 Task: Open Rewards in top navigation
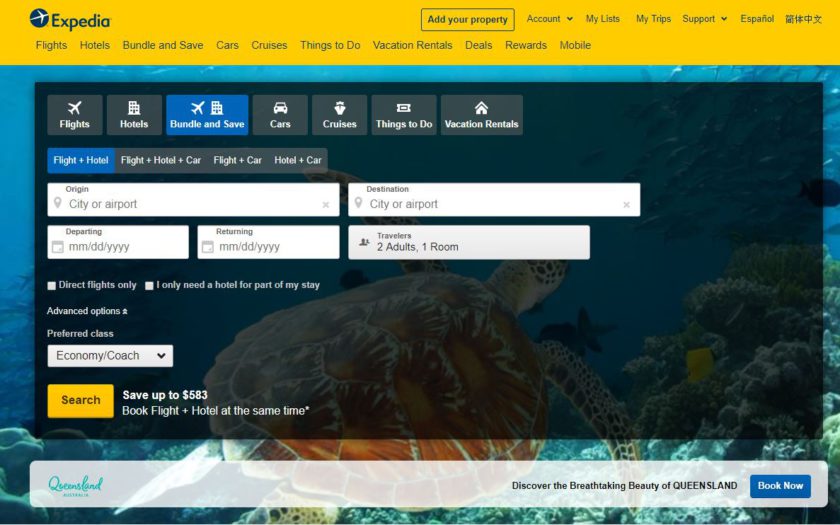click(x=526, y=45)
